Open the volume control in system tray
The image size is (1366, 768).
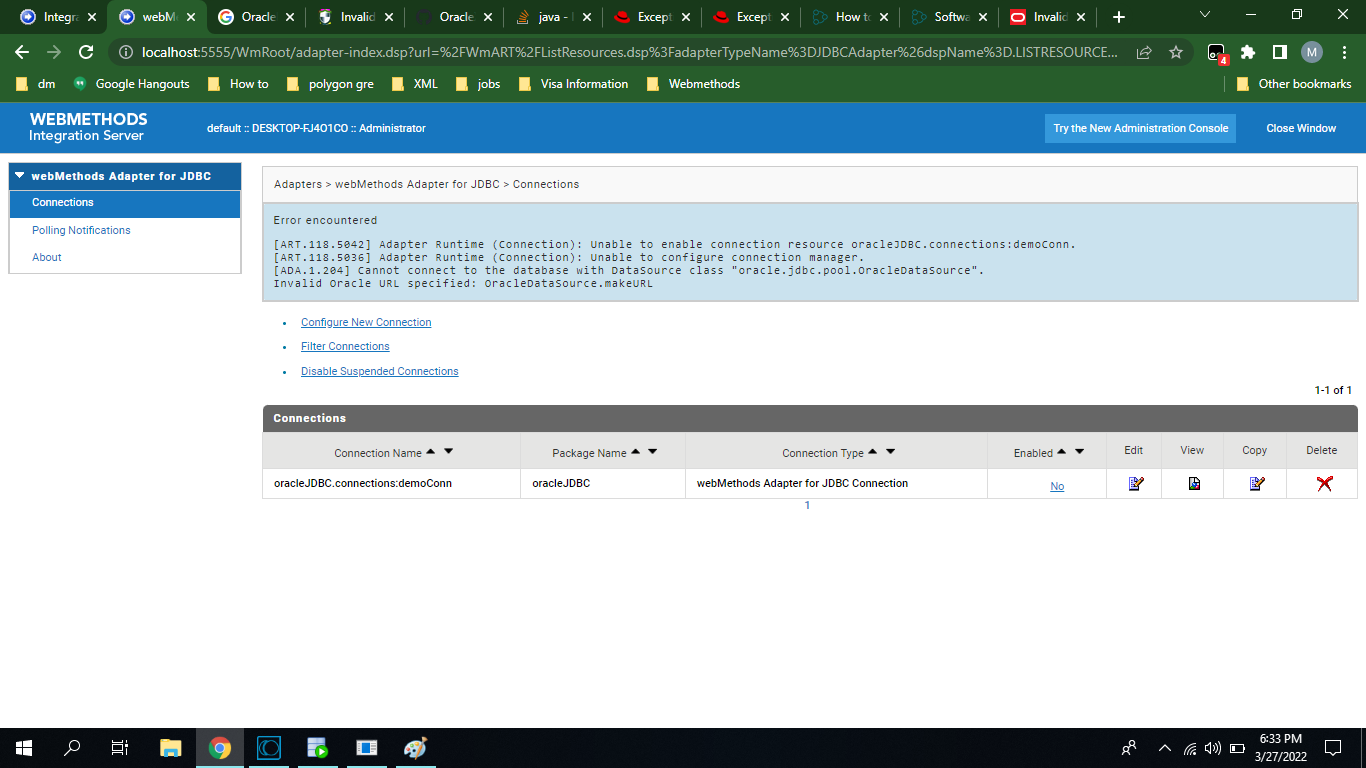(1213, 748)
